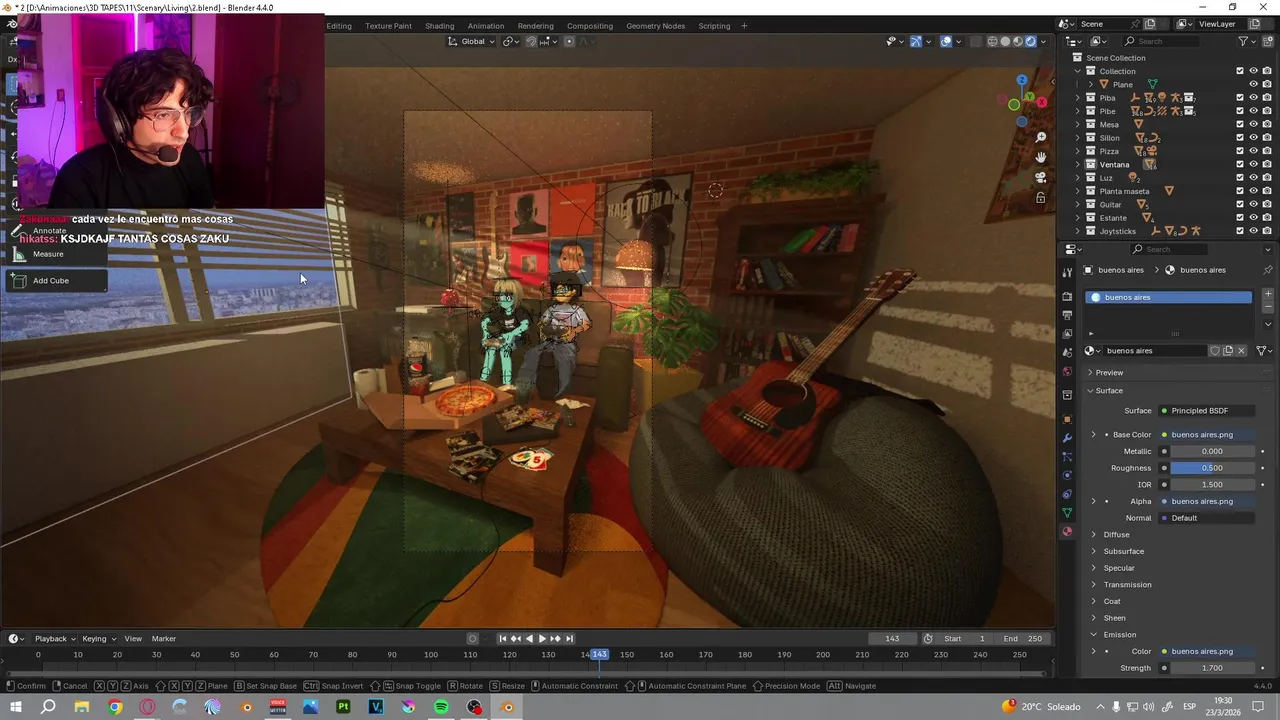Open the outliner filter dropdown
Viewport: 1280px width, 720px height.
coord(1247,41)
